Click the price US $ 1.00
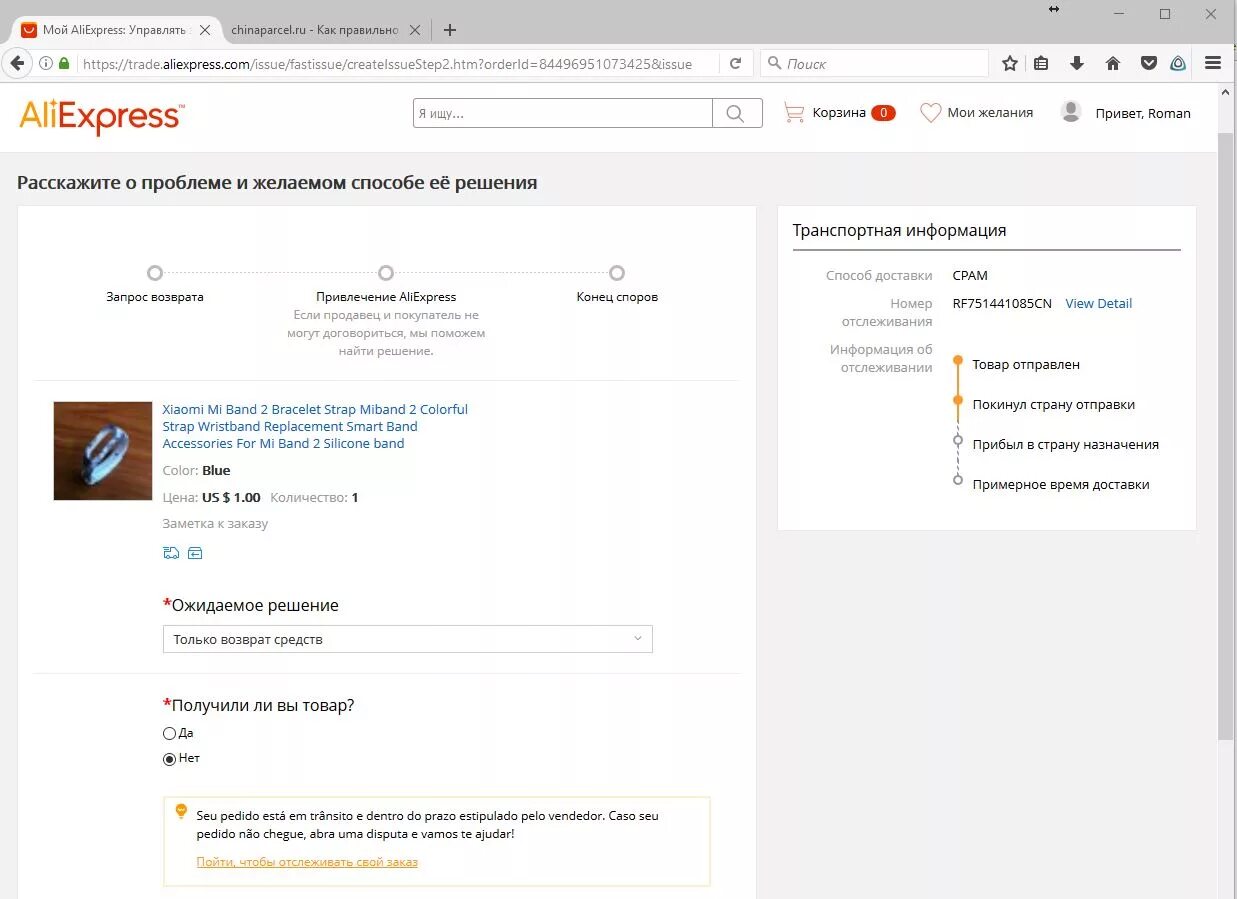This screenshot has width=1237, height=899. click(x=231, y=497)
